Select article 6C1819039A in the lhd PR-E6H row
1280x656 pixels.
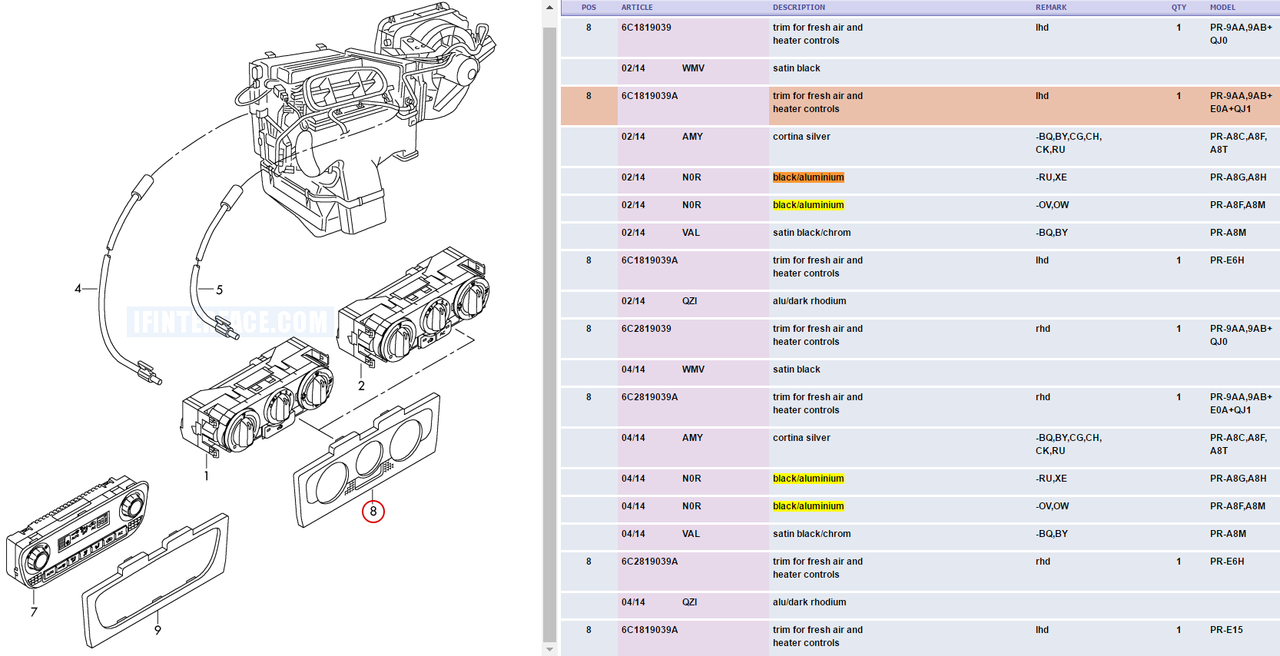(649, 260)
